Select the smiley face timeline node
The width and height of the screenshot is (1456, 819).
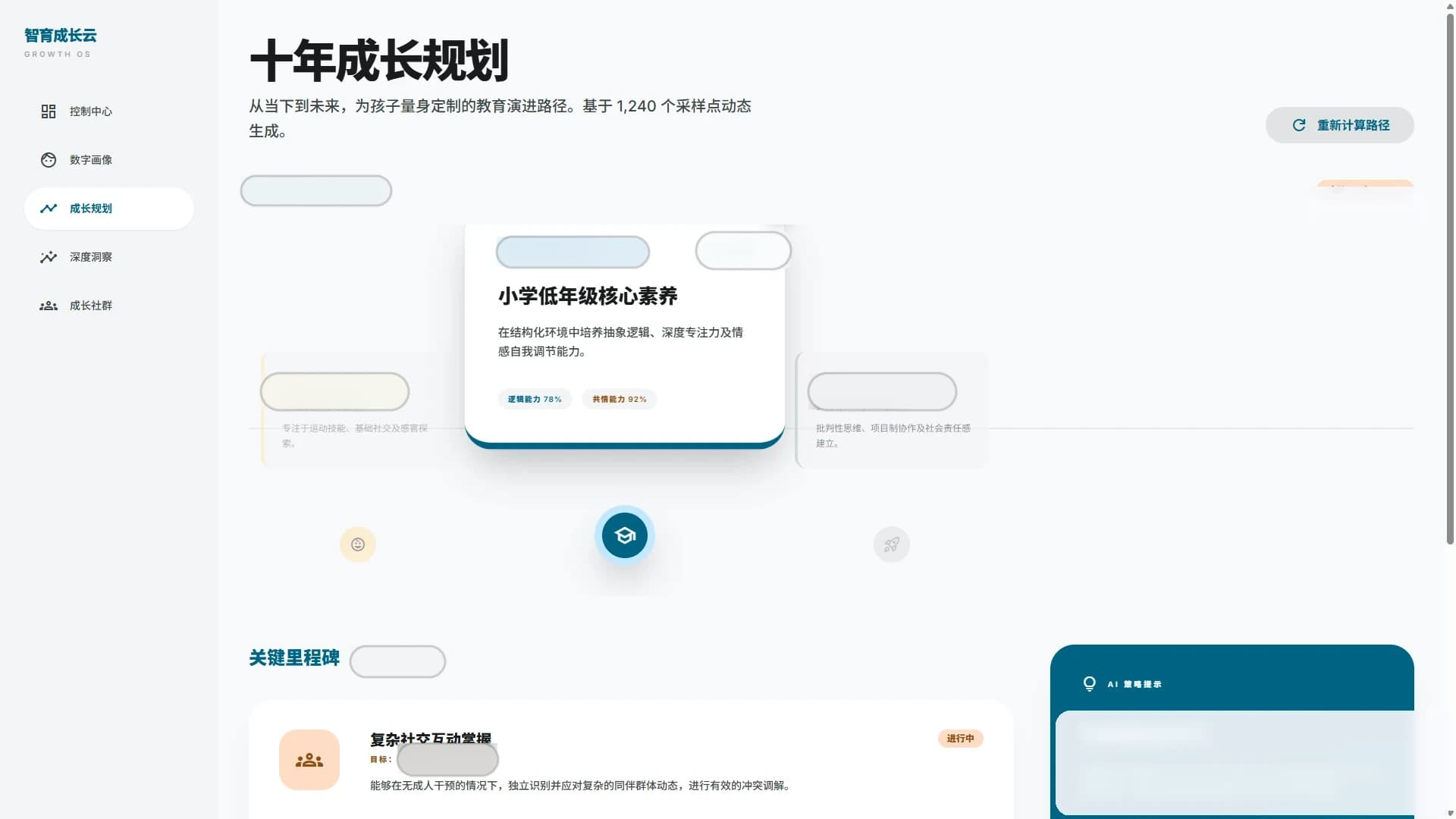(x=358, y=544)
